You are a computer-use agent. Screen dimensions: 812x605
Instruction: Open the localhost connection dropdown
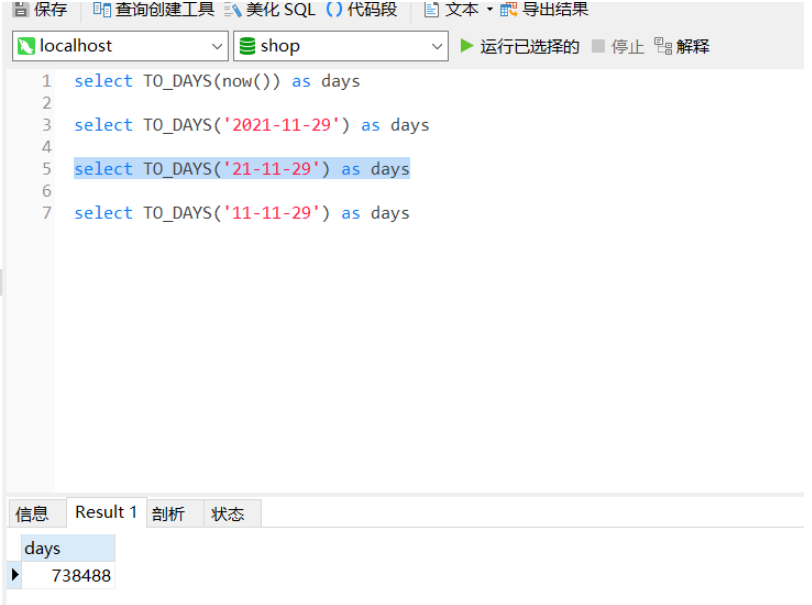pos(218,46)
